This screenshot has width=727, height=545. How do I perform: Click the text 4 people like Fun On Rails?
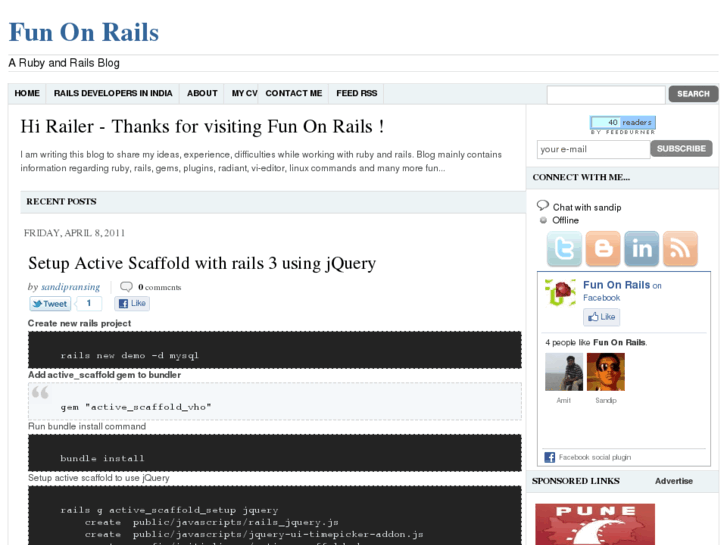coord(596,342)
